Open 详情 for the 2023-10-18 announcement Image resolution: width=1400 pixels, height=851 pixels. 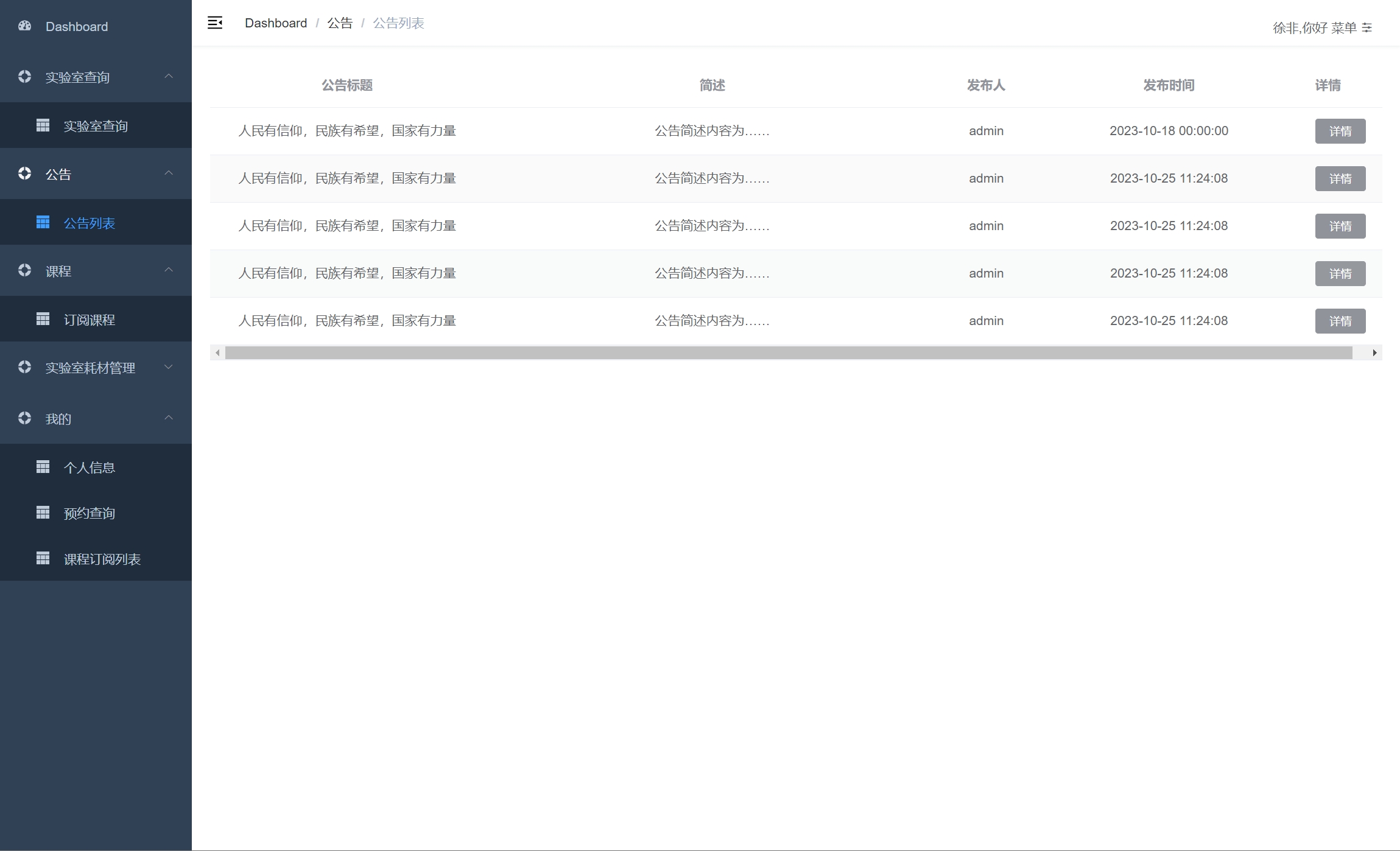(x=1340, y=131)
